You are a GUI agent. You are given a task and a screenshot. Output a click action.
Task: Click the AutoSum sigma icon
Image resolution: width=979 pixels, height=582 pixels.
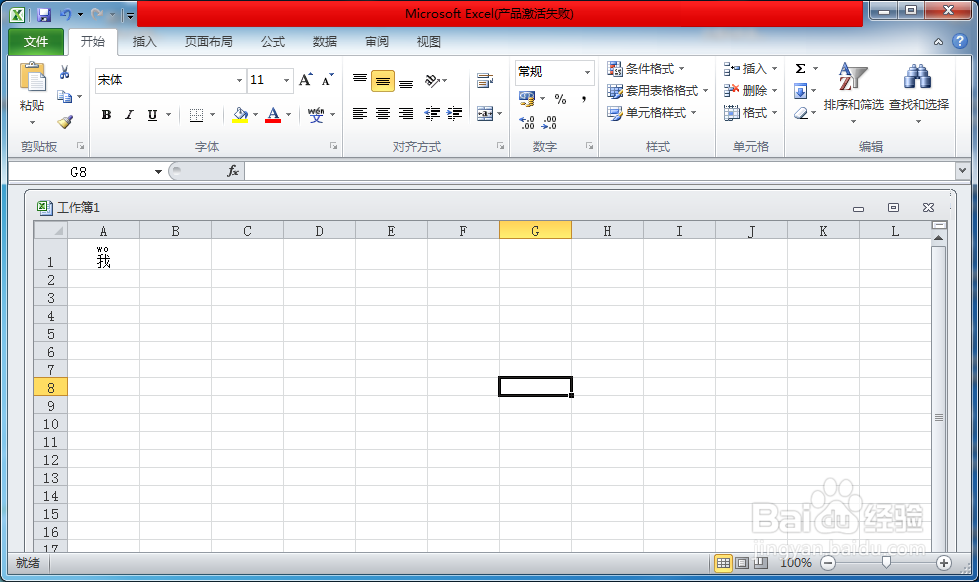tap(800, 69)
